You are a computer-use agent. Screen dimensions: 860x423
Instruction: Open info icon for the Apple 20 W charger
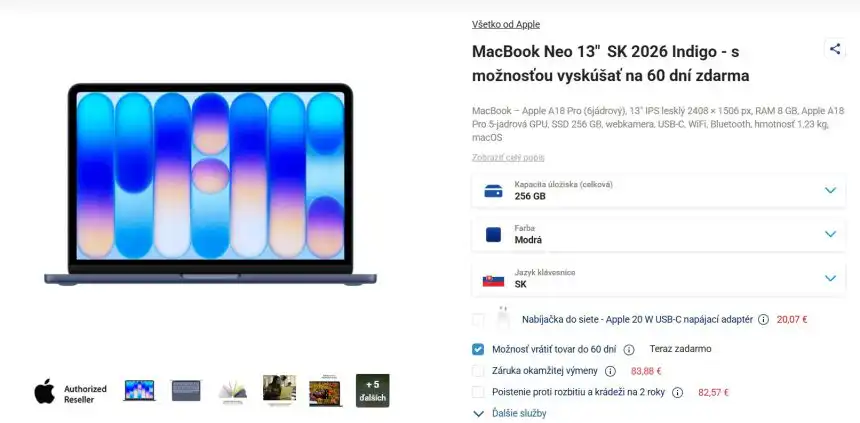pyautogui.click(x=763, y=320)
